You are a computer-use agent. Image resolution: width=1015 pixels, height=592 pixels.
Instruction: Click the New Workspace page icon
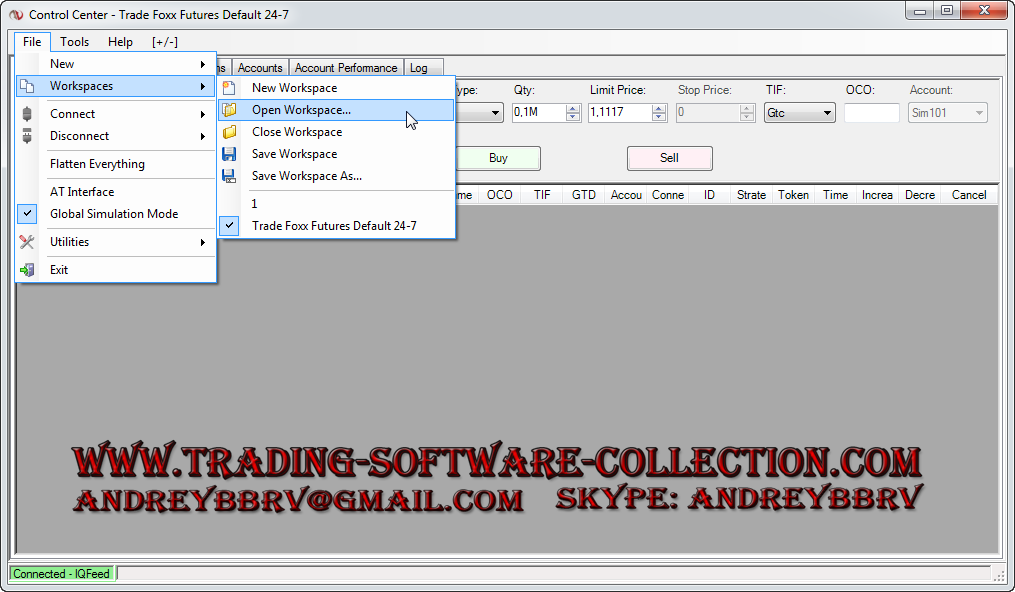[x=229, y=88]
